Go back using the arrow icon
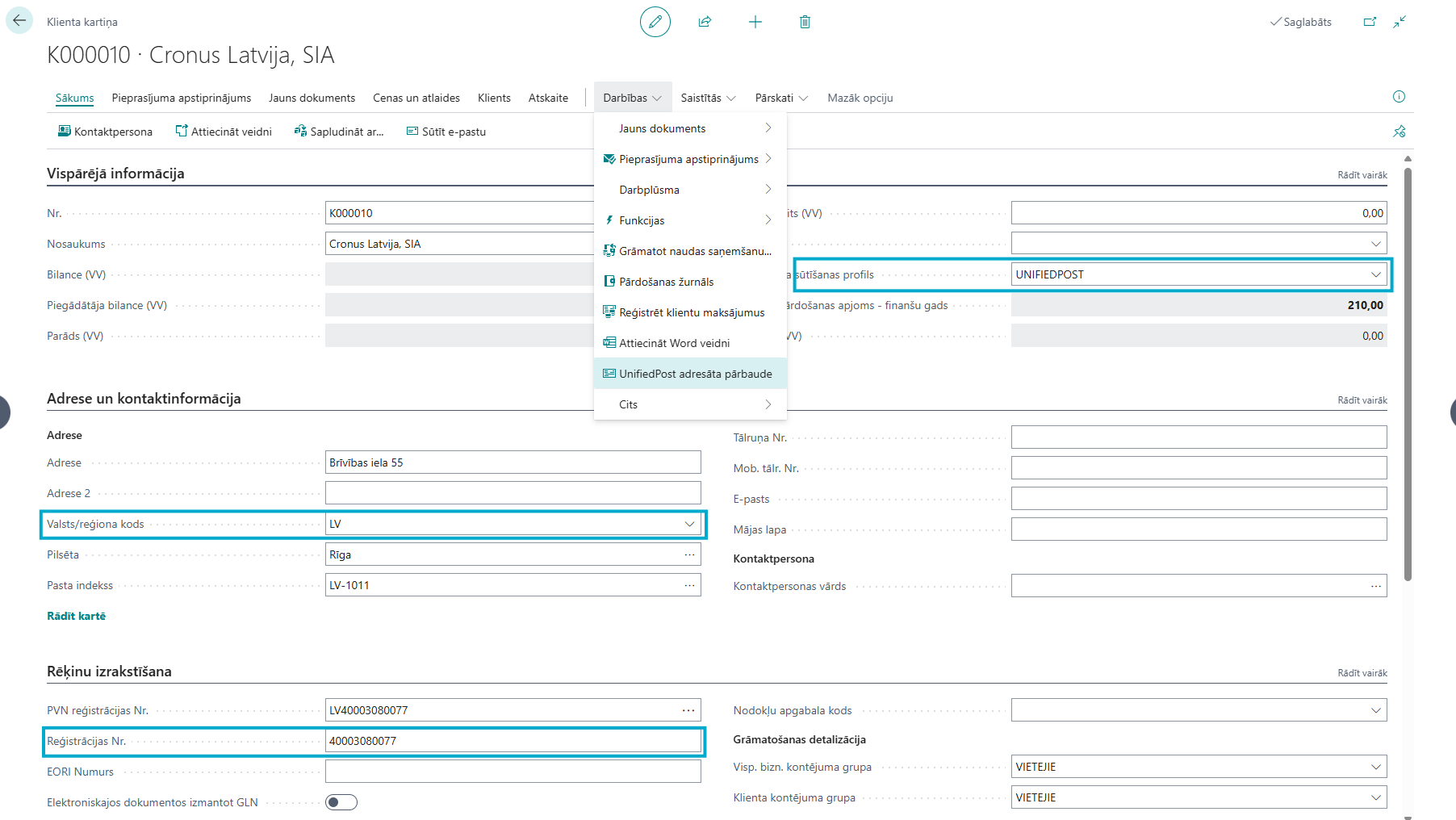This screenshot has width=1456, height=820. pyautogui.click(x=19, y=21)
